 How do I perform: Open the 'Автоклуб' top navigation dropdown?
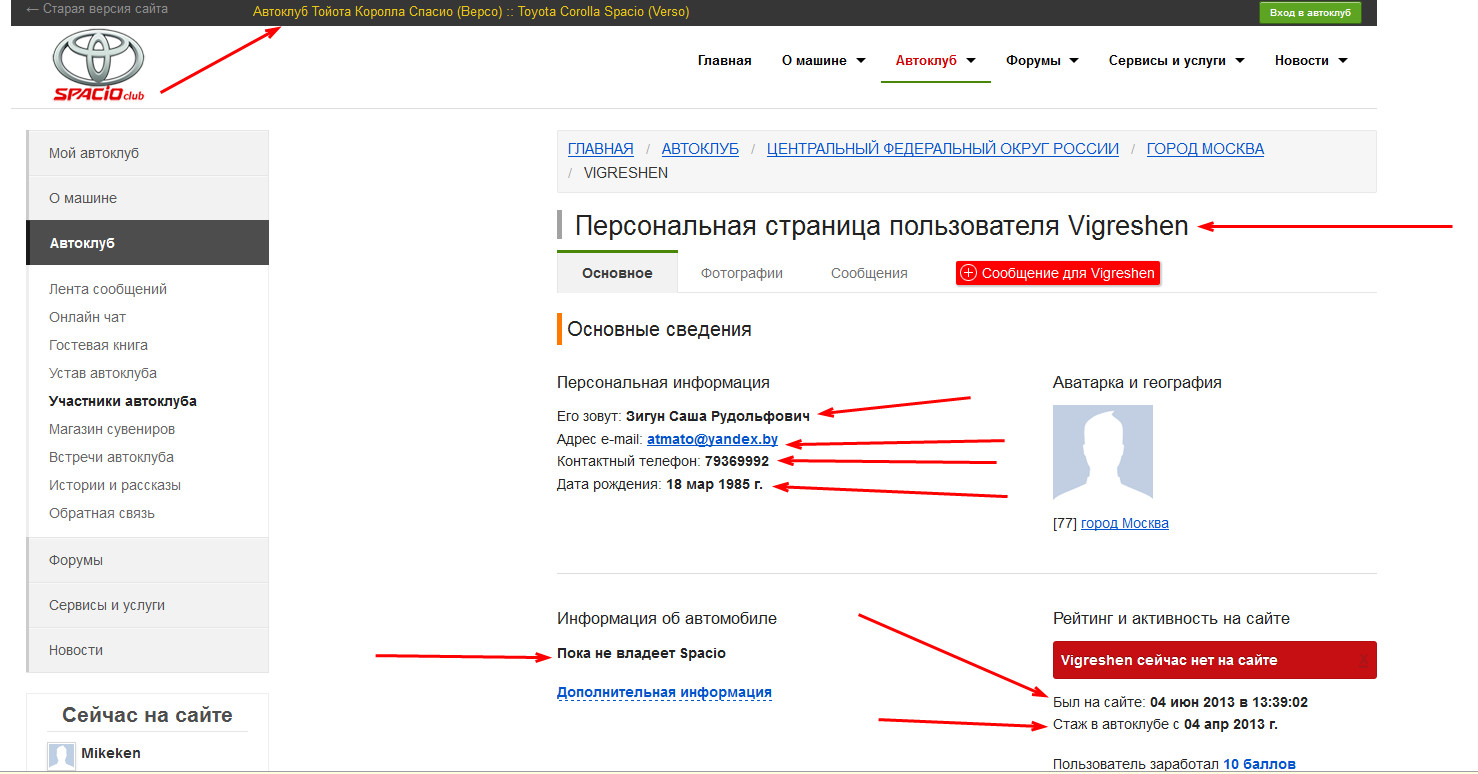click(x=935, y=61)
